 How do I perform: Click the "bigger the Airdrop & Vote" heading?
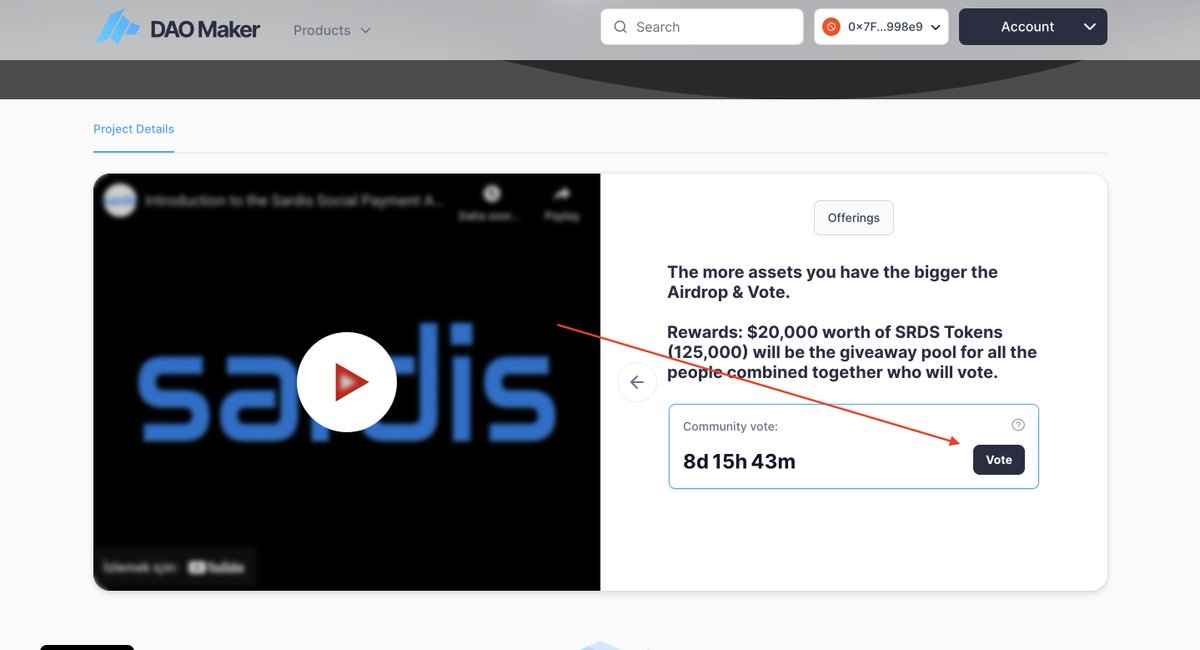pos(833,282)
